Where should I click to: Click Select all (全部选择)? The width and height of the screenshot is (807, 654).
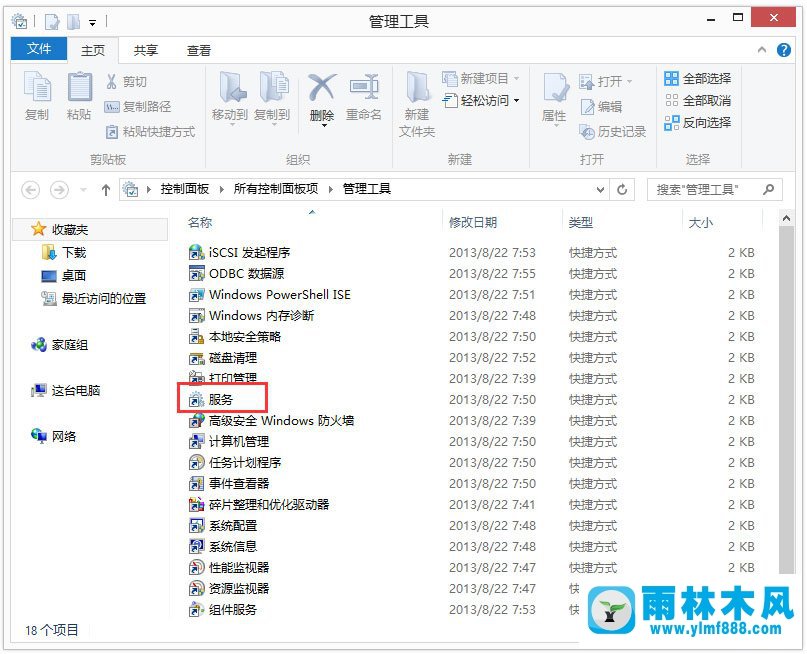pyautogui.click(x=697, y=78)
